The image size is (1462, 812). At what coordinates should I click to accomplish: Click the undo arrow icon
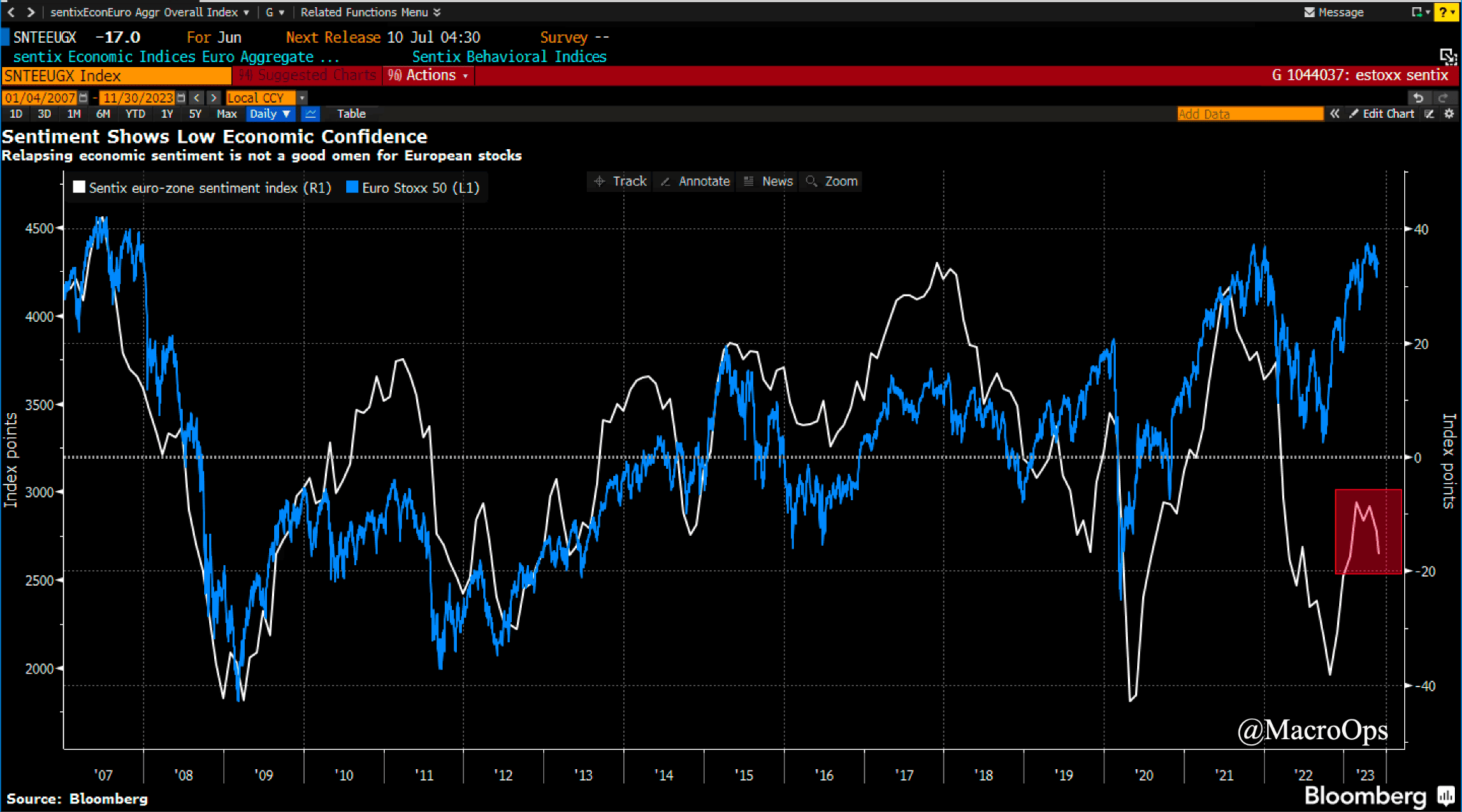1418,98
